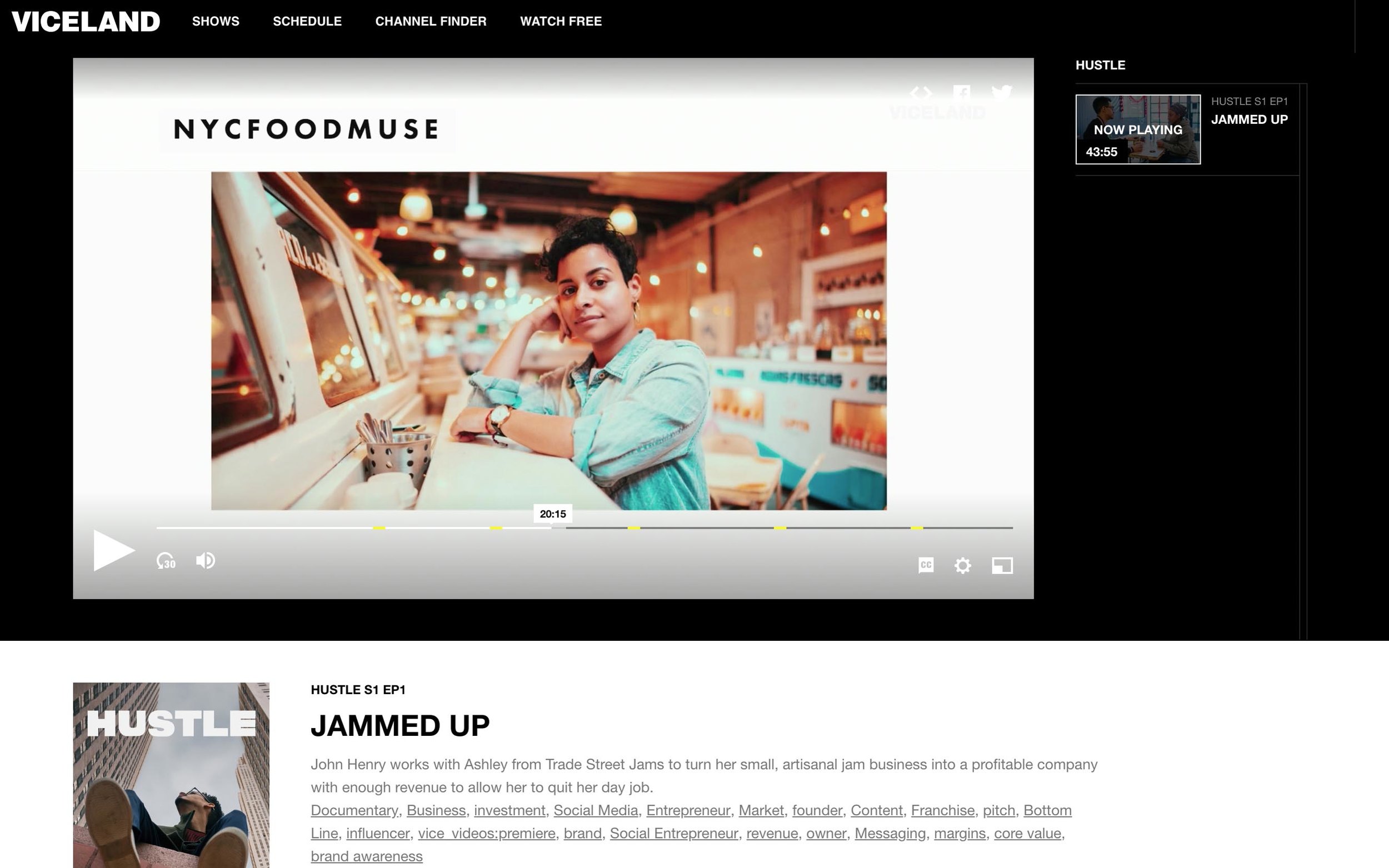Click HUSTLE S1 EP1 label above title
This screenshot has height=868, width=1389.
click(358, 690)
